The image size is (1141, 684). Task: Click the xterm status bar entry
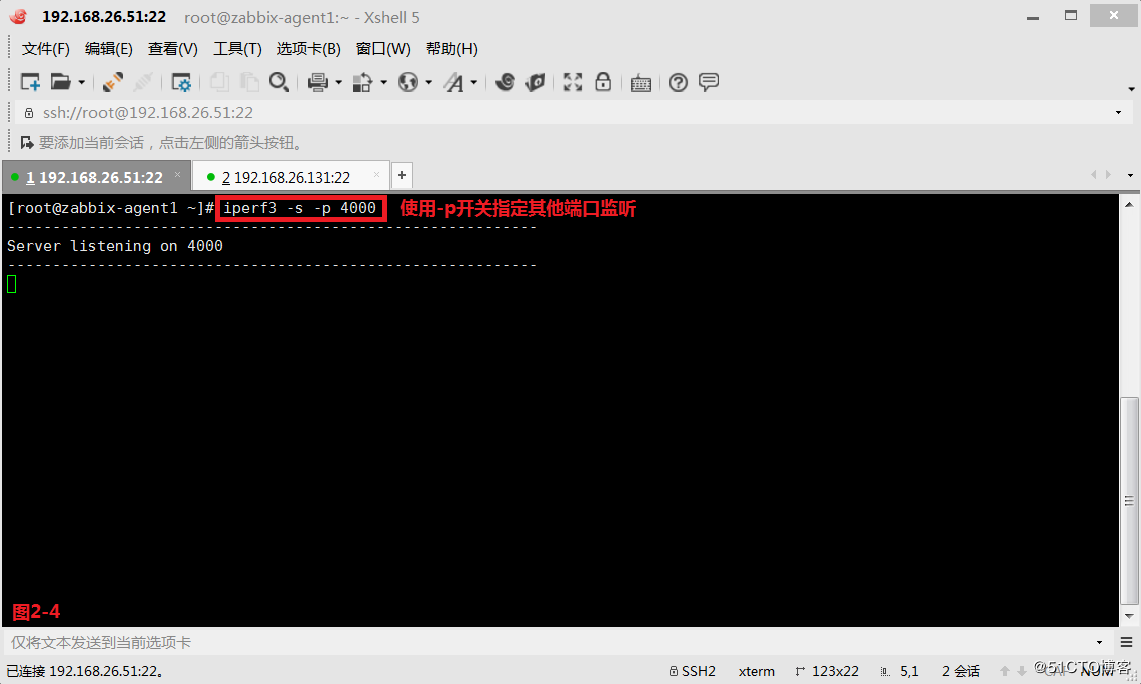(757, 671)
